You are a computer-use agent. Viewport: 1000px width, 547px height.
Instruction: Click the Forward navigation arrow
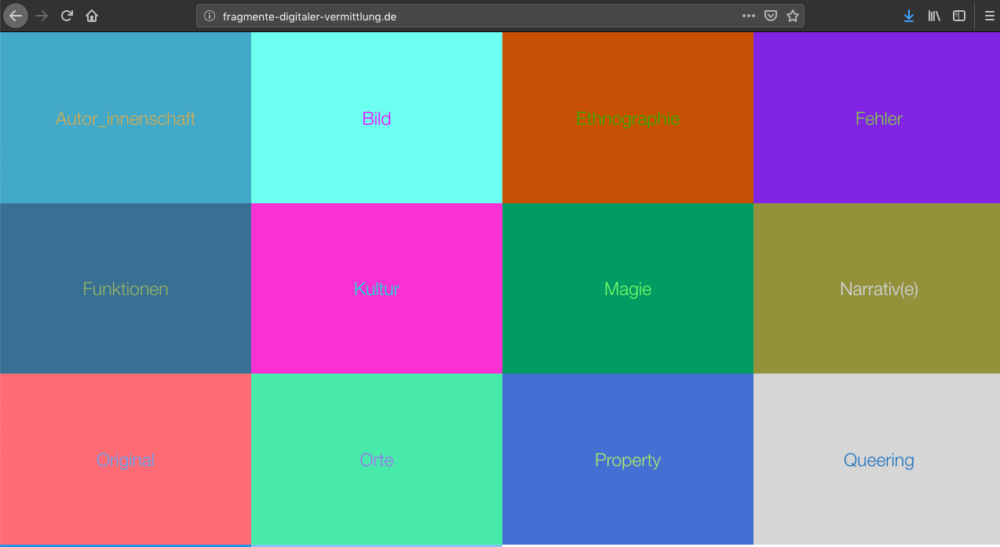tap(42, 16)
